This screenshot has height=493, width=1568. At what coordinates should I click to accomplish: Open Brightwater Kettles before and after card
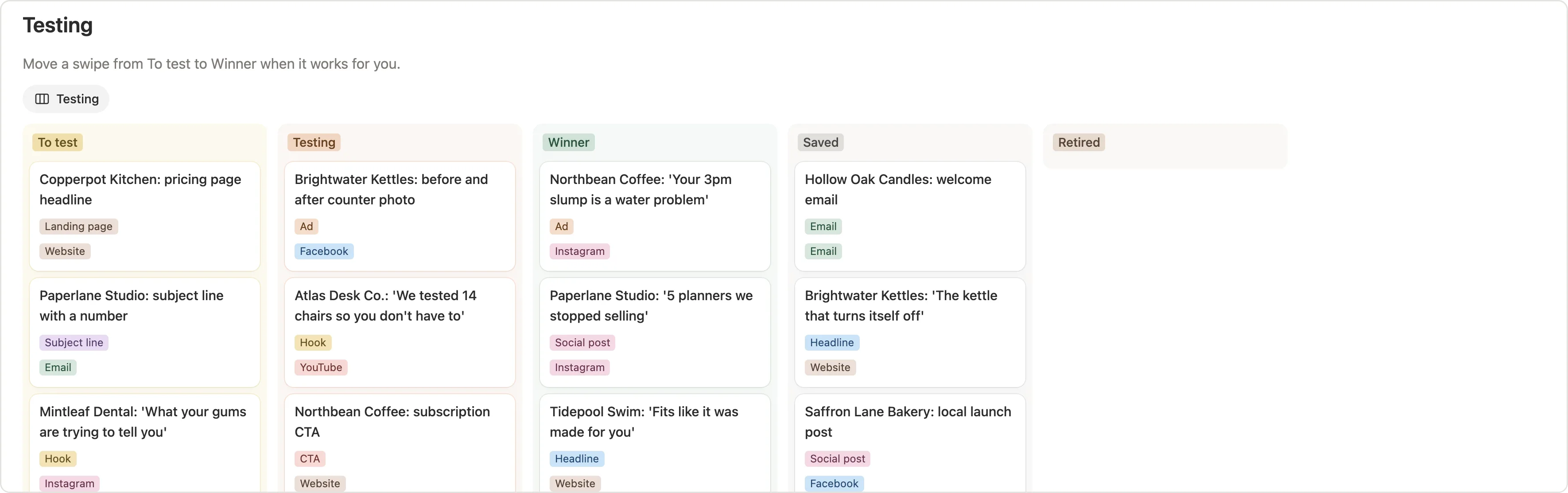tap(400, 216)
